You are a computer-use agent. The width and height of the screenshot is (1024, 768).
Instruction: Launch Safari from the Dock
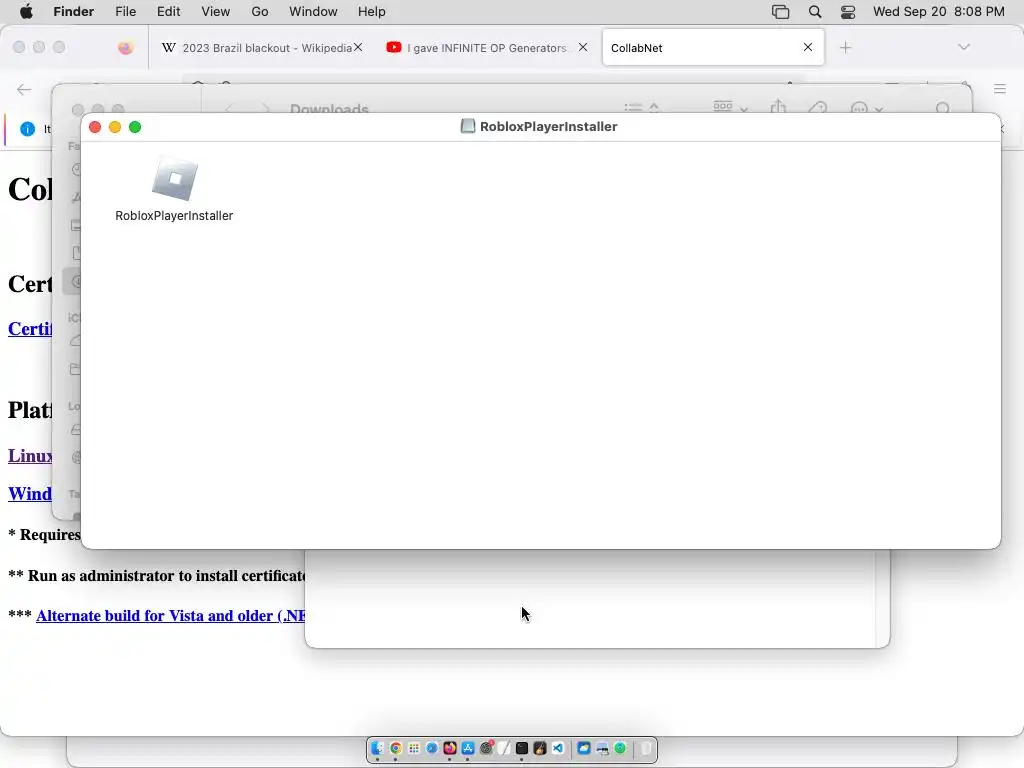point(432,748)
